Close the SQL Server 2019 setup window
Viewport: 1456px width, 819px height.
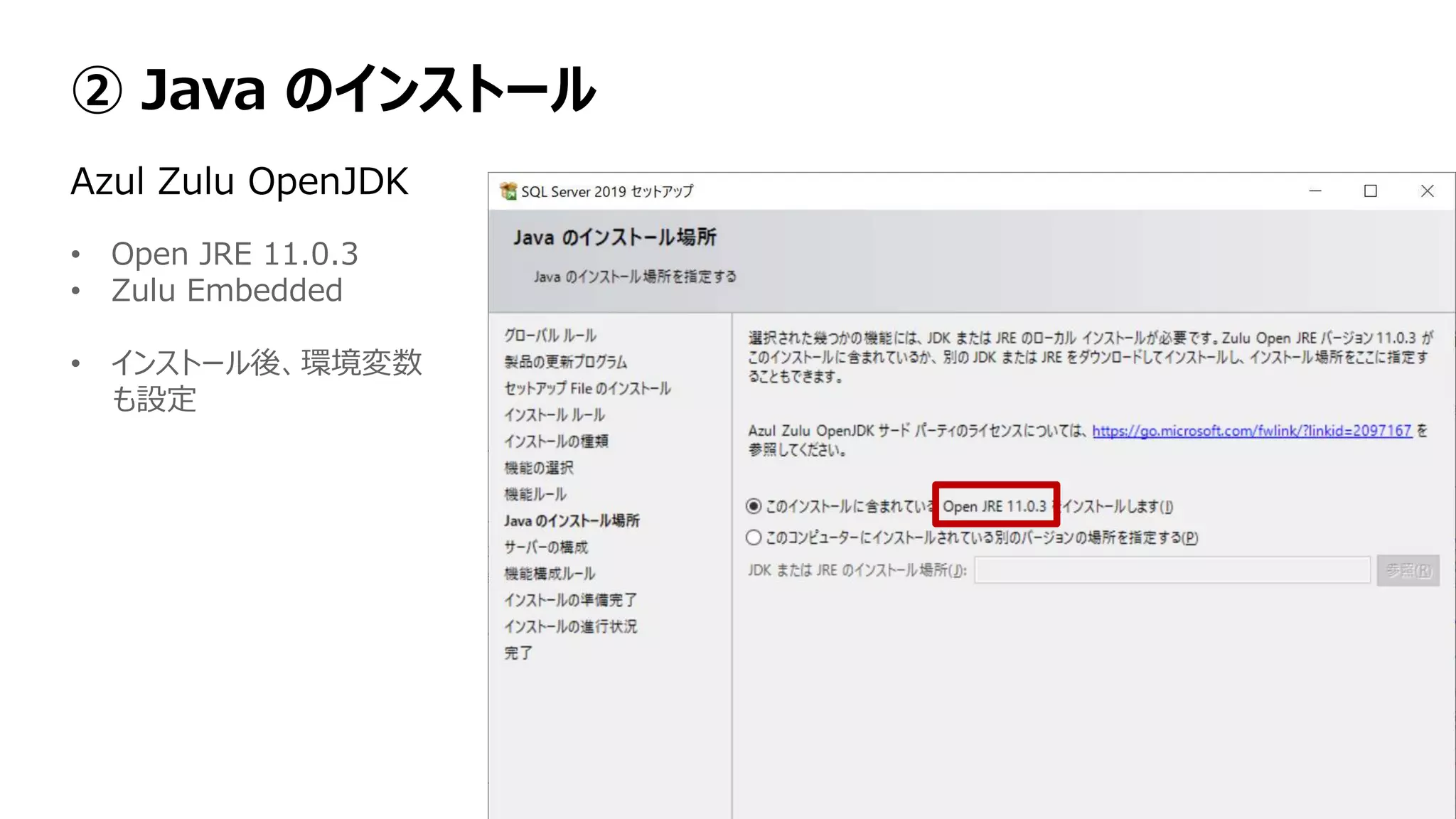point(1427,191)
